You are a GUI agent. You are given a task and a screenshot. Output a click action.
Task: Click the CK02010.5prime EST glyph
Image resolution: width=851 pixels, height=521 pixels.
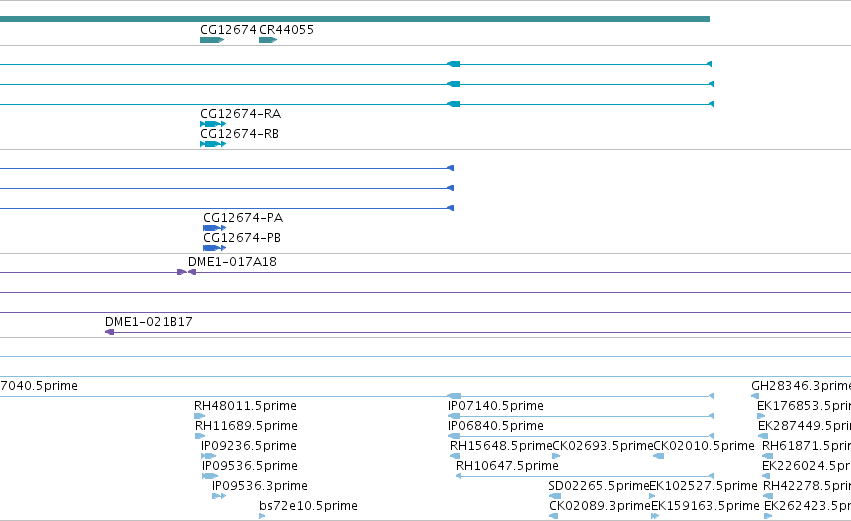[x=658, y=456]
